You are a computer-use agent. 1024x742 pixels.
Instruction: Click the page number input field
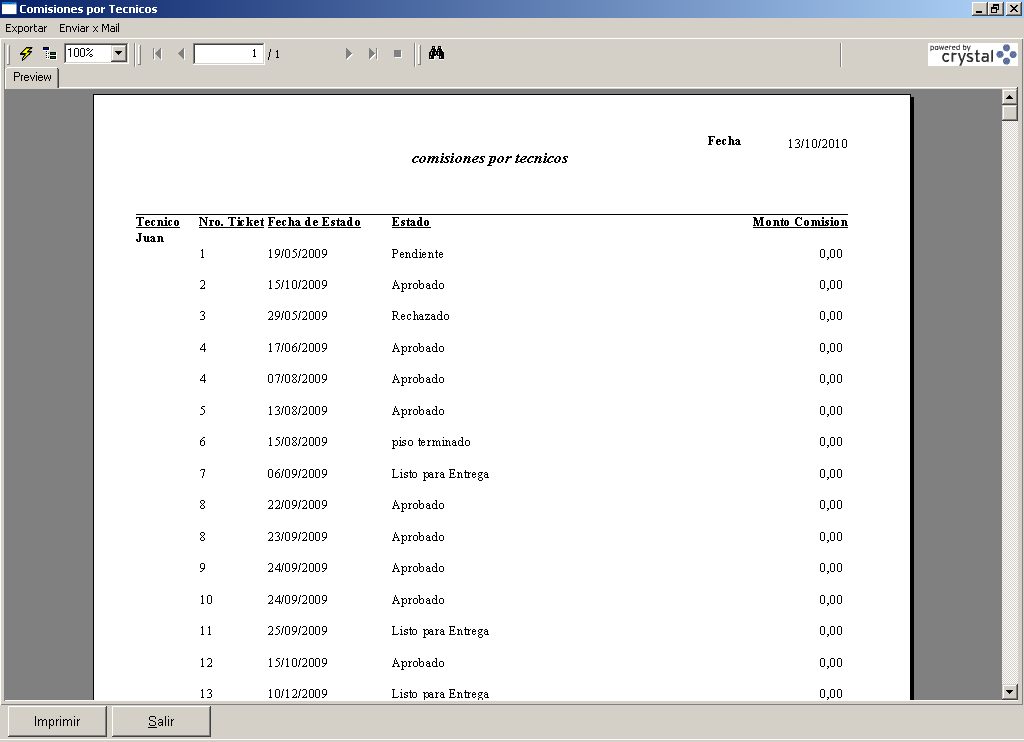pos(229,54)
